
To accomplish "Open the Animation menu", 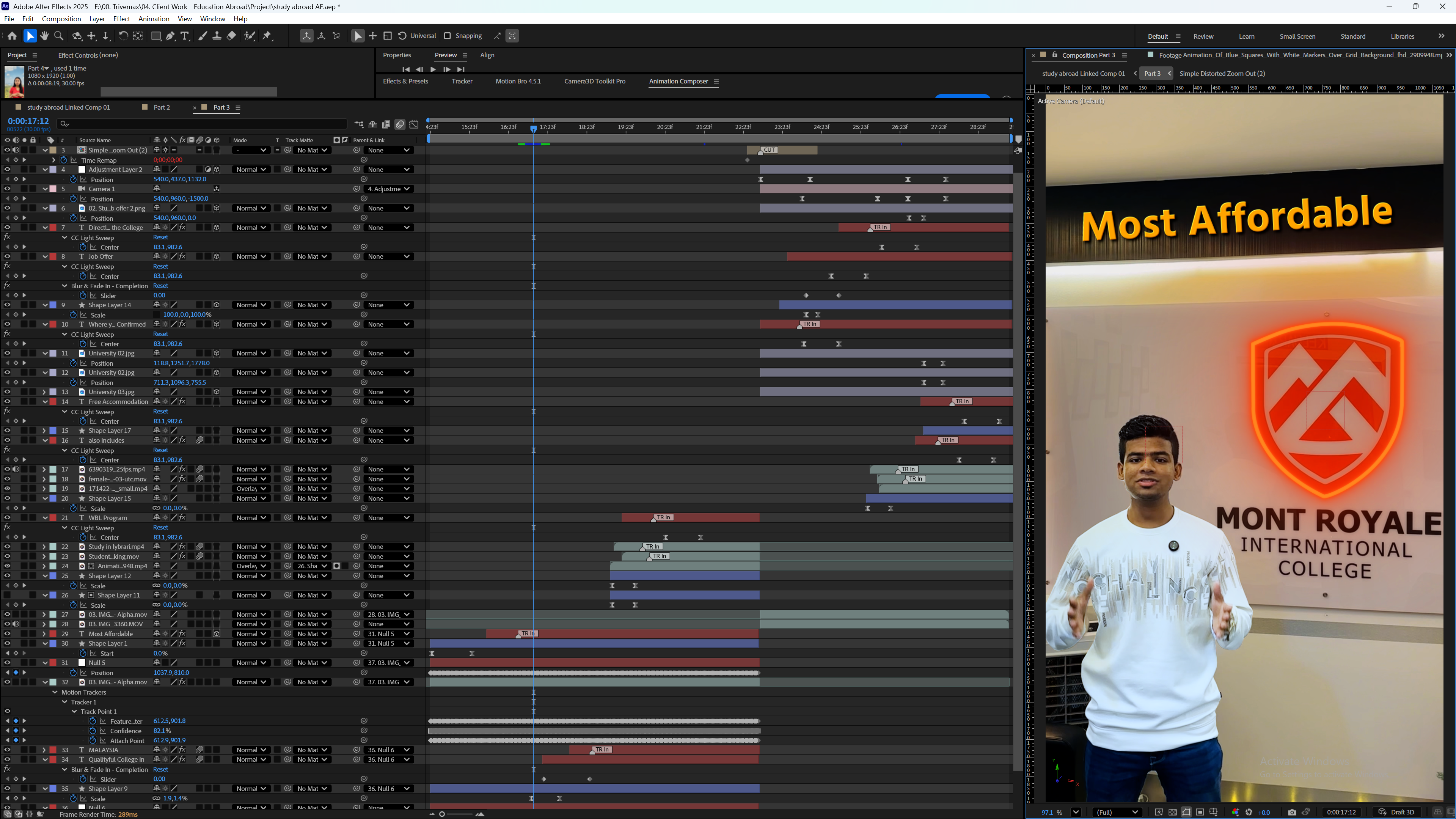I will click(x=154, y=19).
